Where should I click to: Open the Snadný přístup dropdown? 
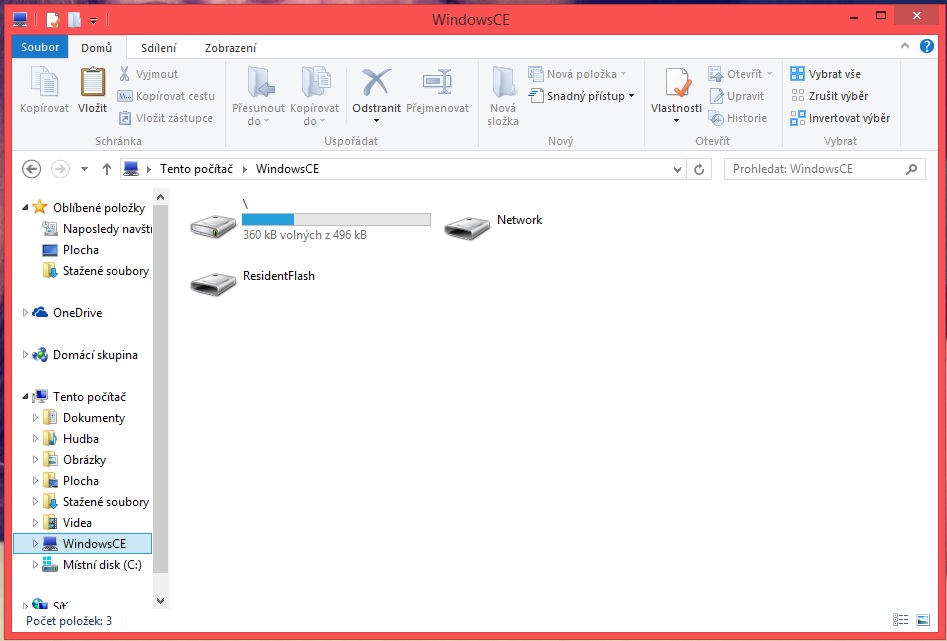tap(582, 96)
